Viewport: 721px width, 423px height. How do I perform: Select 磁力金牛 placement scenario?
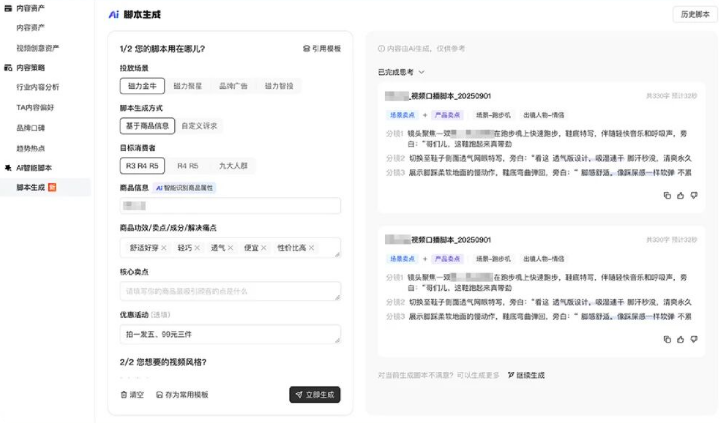(142, 86)
